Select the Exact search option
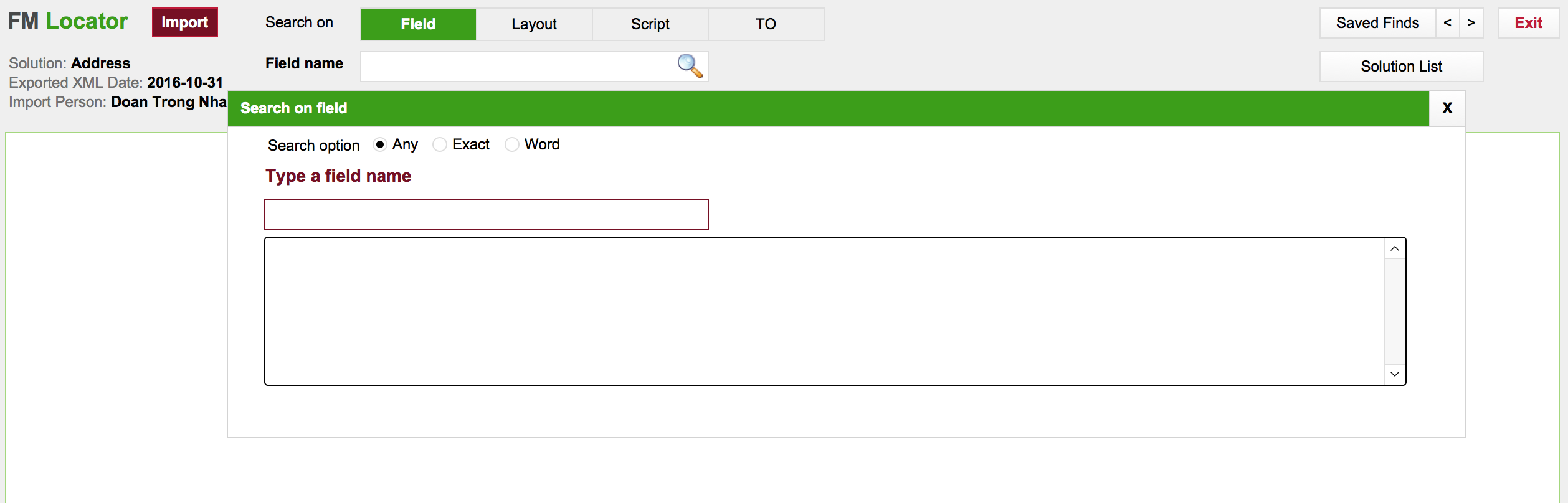This screenshot has width=1568, height=503. coord(440,144)
